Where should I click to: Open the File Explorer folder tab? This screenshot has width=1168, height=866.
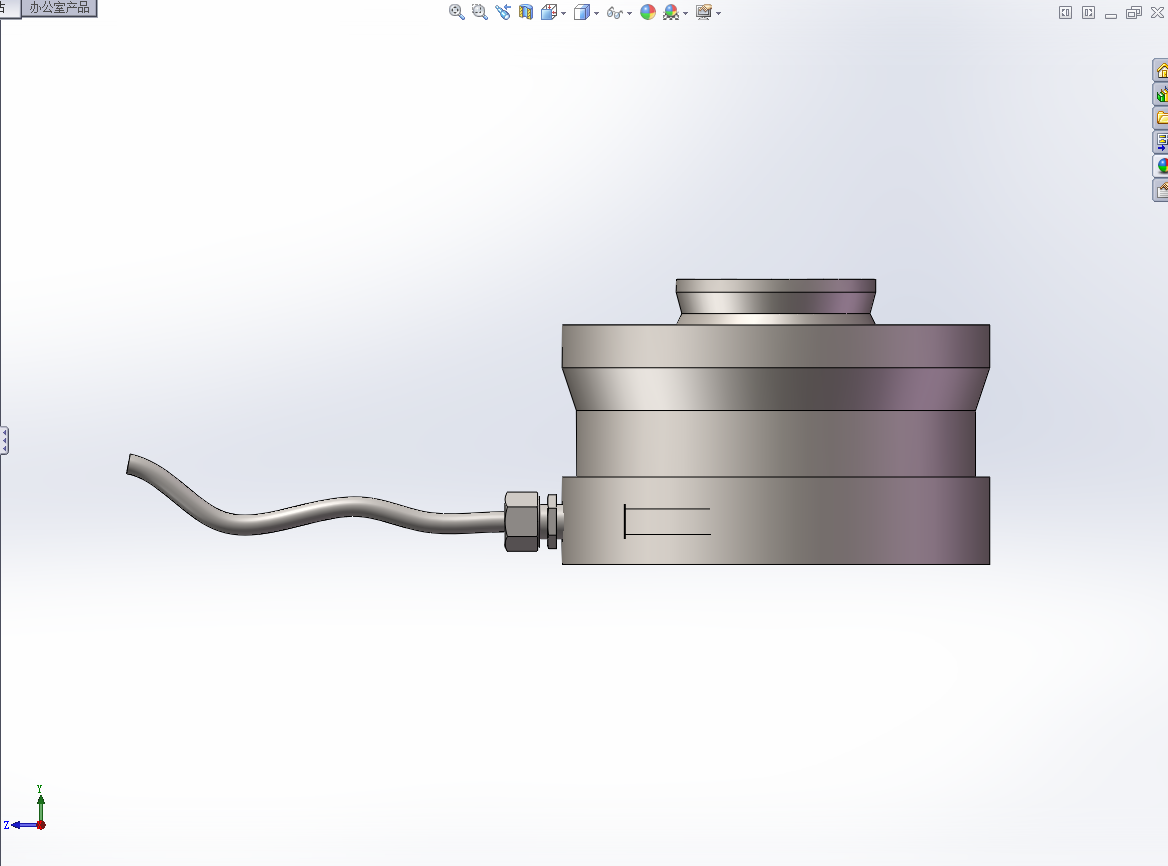pyautogui.click(x=1161, y=118)
